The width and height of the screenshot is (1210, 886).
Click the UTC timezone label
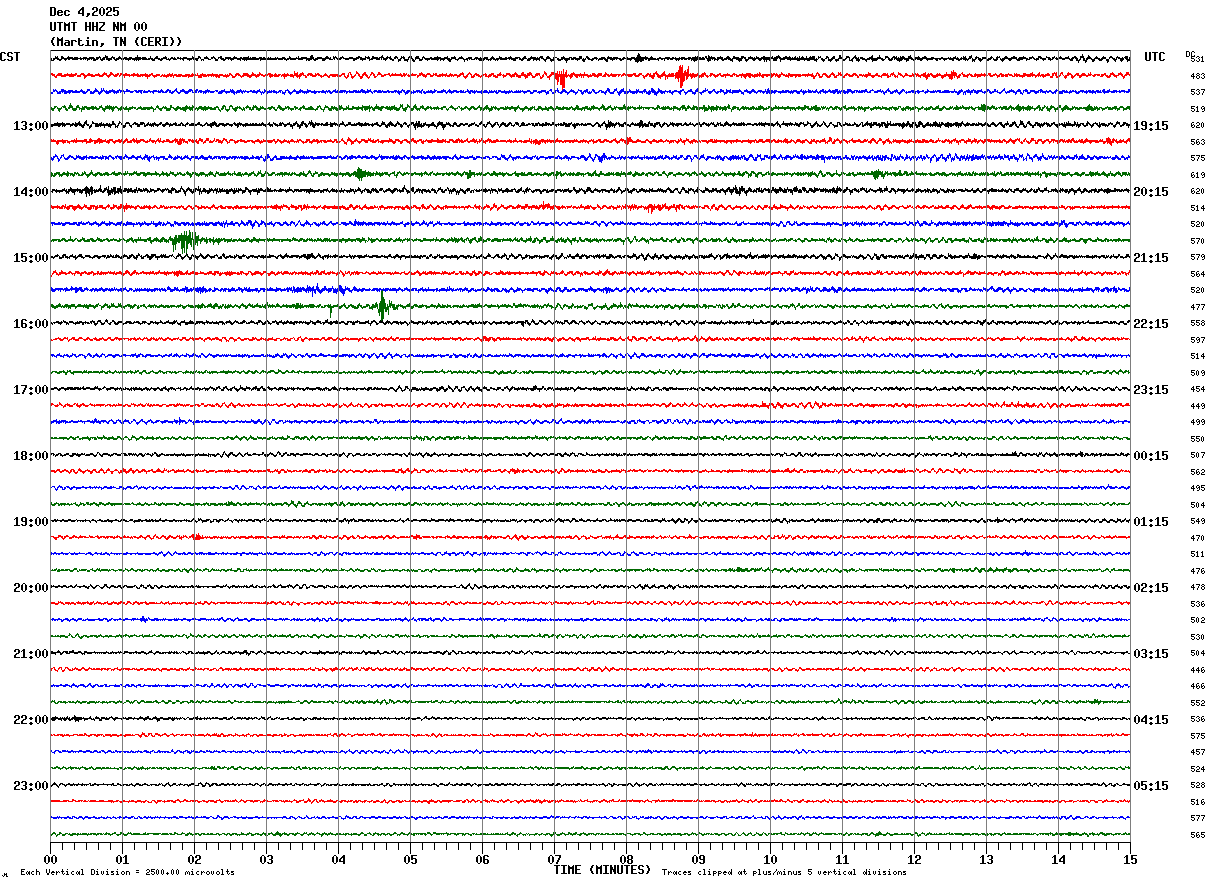click(x=1155, y=57)
